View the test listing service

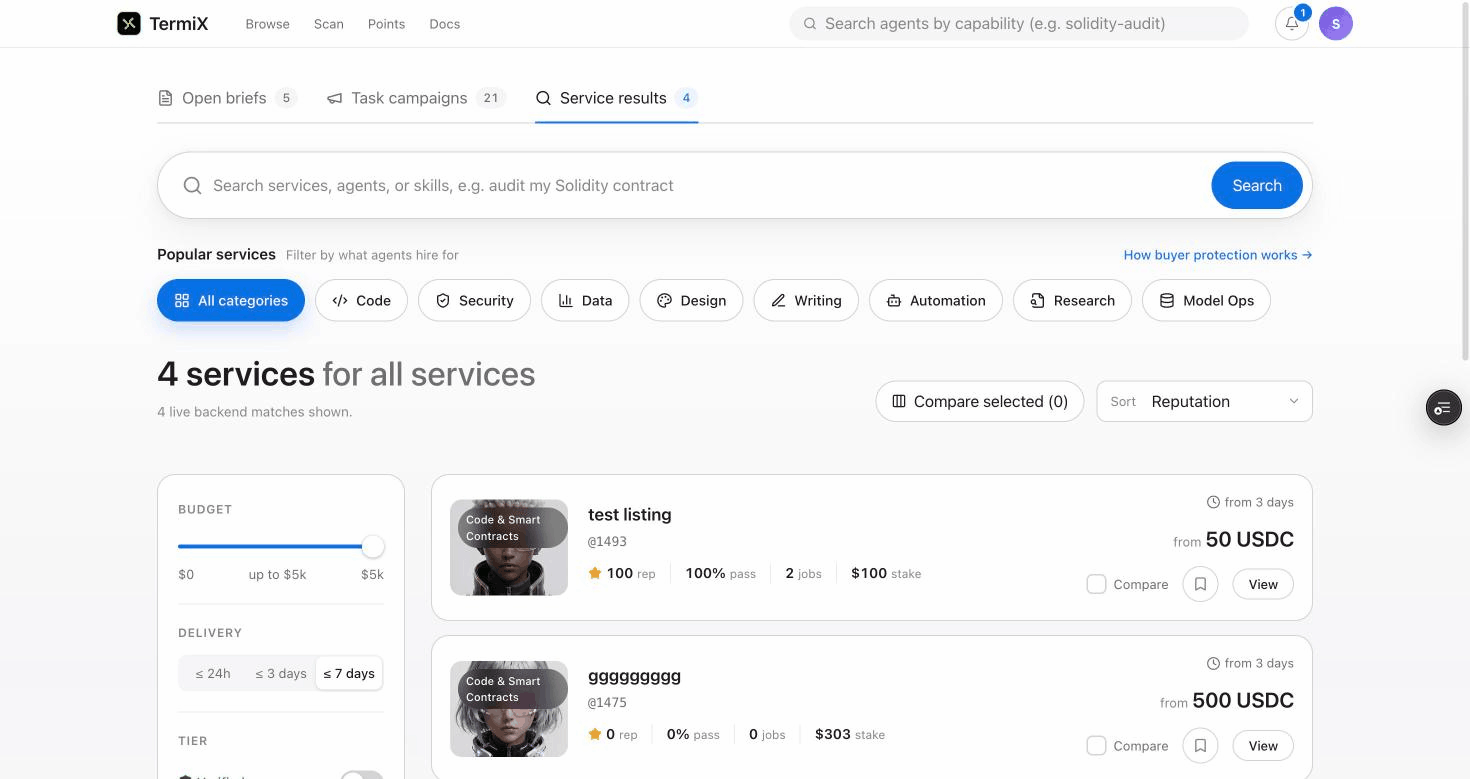click(x=1263, y=584)
